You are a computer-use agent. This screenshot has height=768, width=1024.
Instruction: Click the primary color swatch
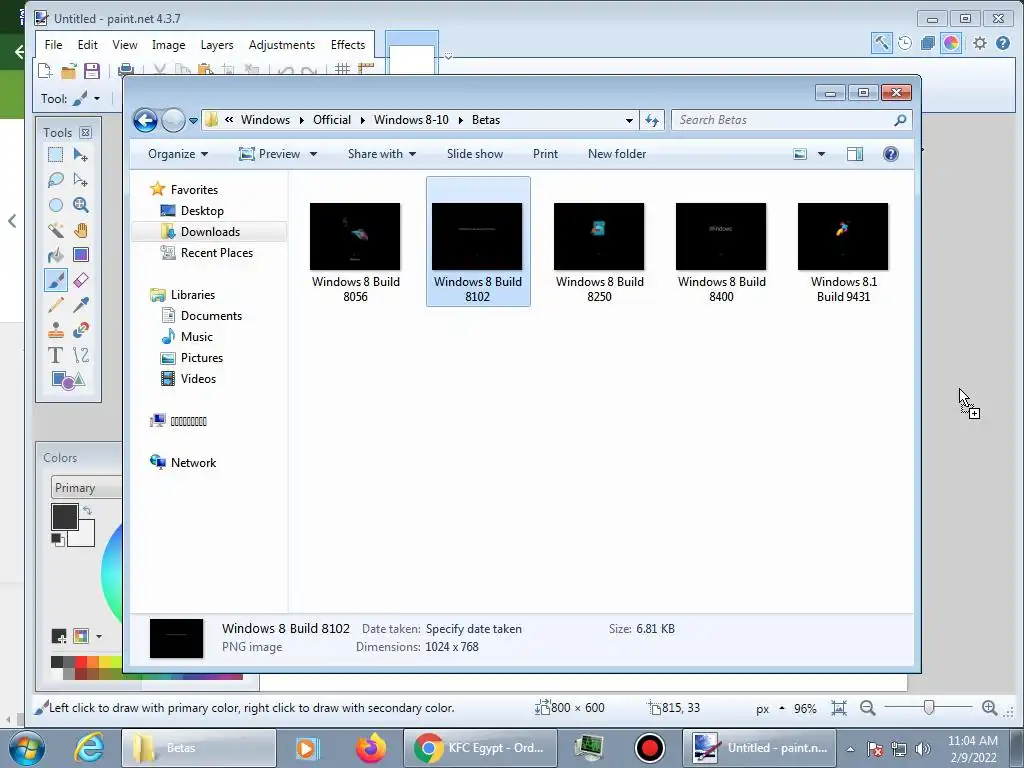[65, 517]
